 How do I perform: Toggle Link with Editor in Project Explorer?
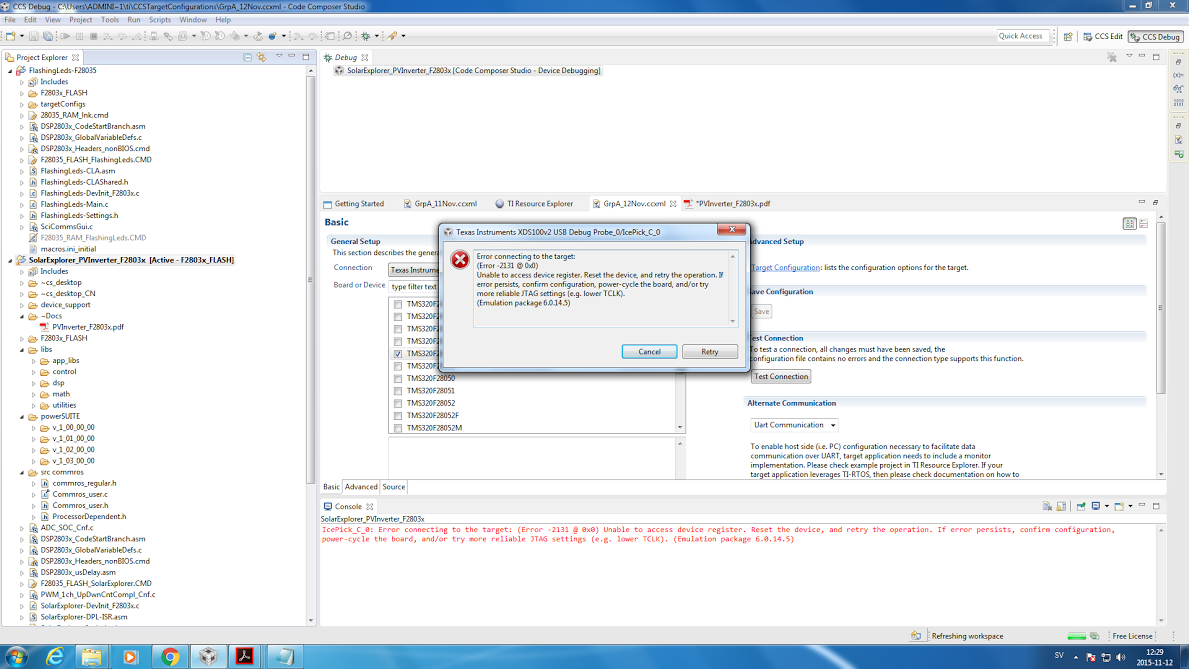pos(262,57)
